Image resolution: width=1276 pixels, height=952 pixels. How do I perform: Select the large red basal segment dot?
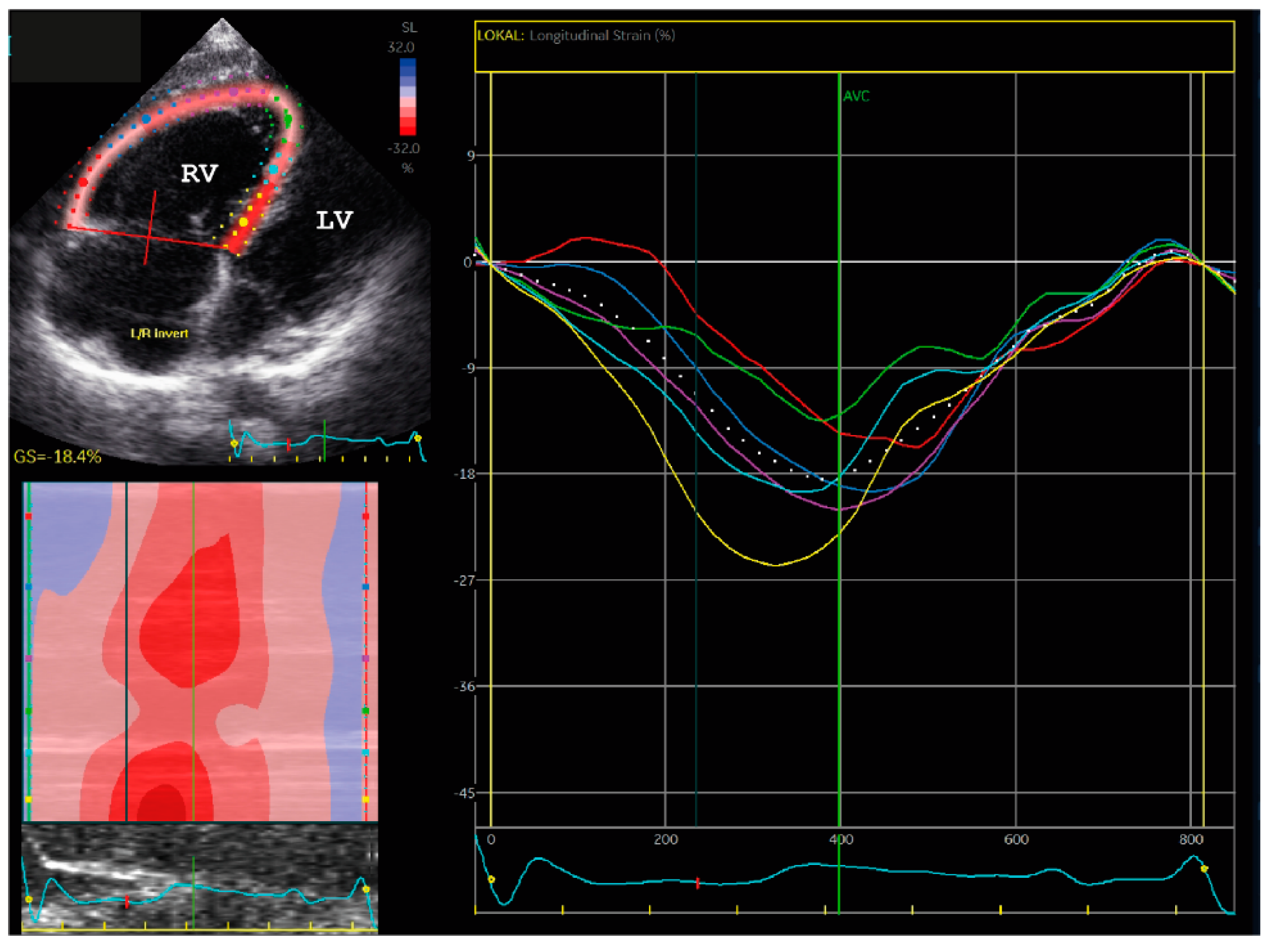tap(83, 182)
